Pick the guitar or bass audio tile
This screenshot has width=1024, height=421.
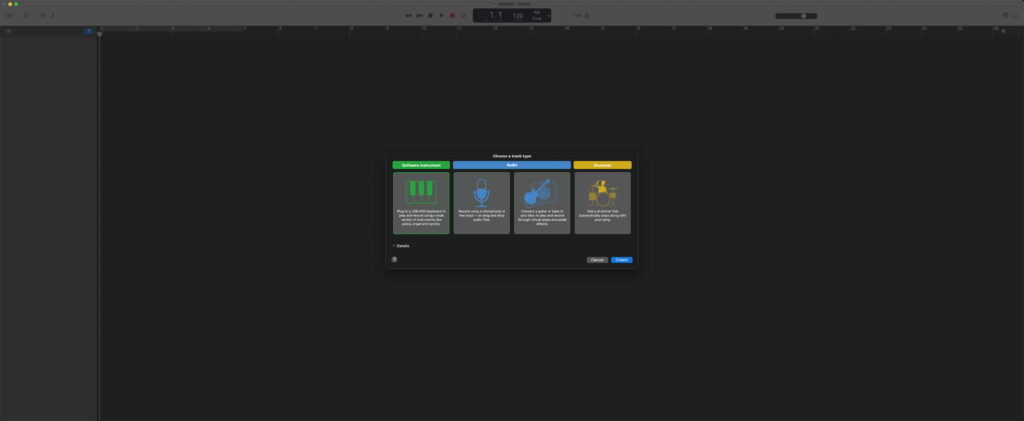click(542, 203)
